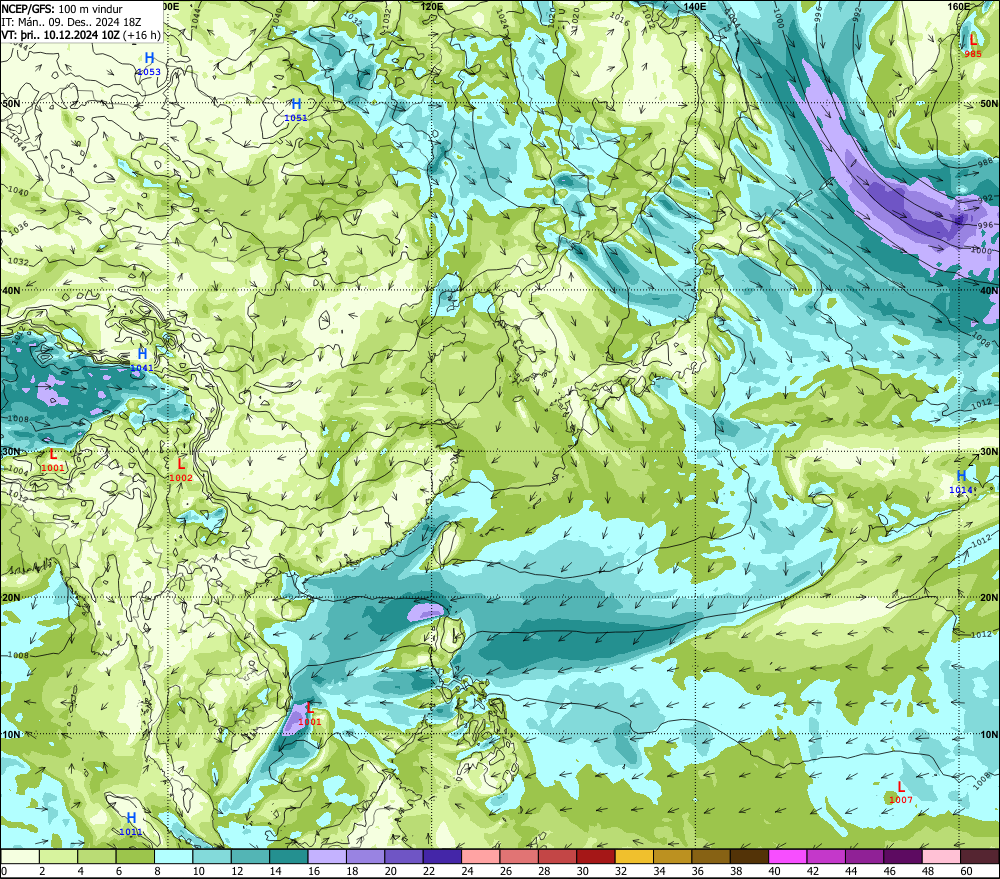
Task: Click the H 1014 high pressure label
Action: pyautogui.click(x=961, y=482)
